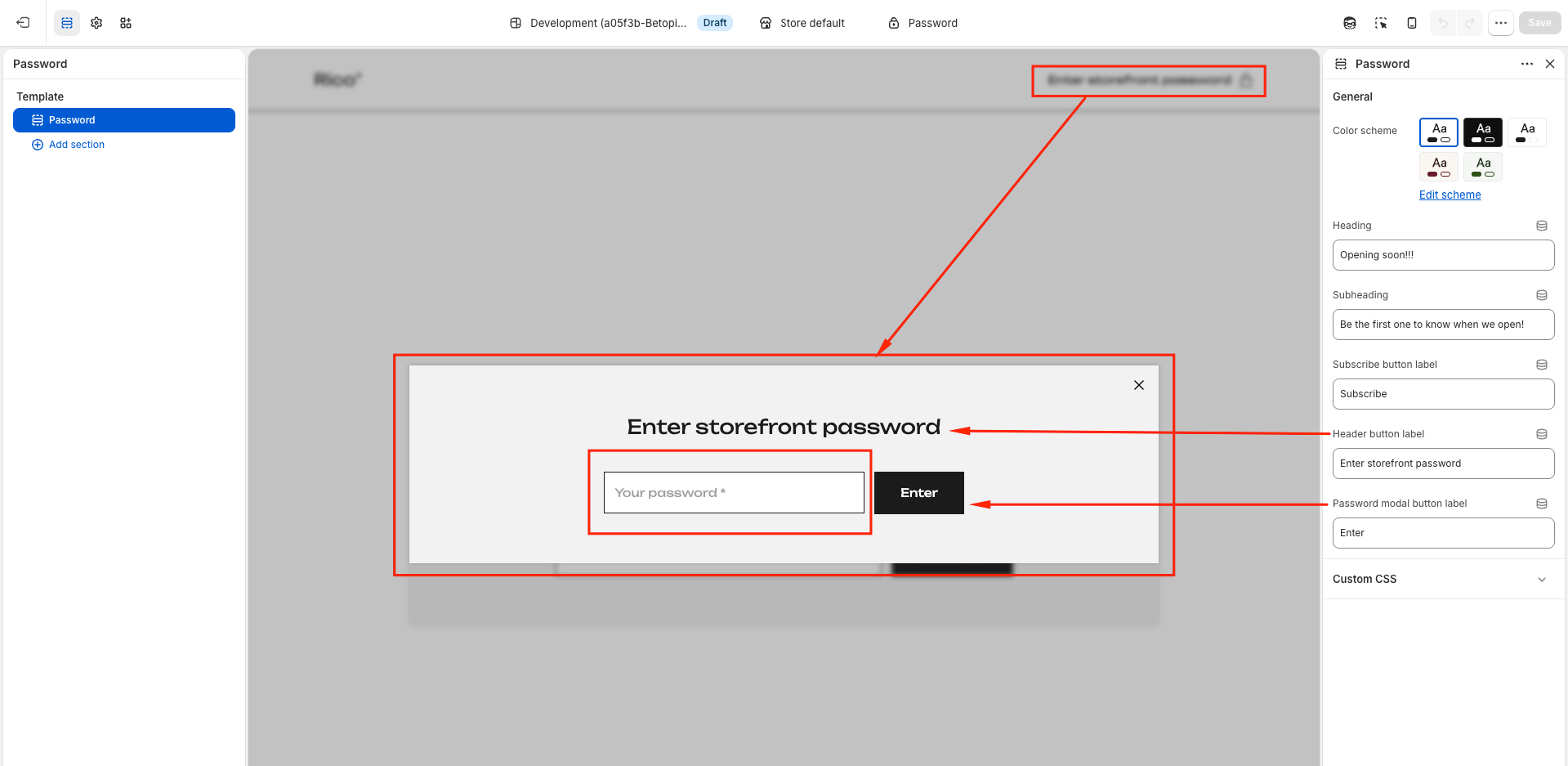Click the Your password input in preview
1568x766 pixels.
point(734,492)
